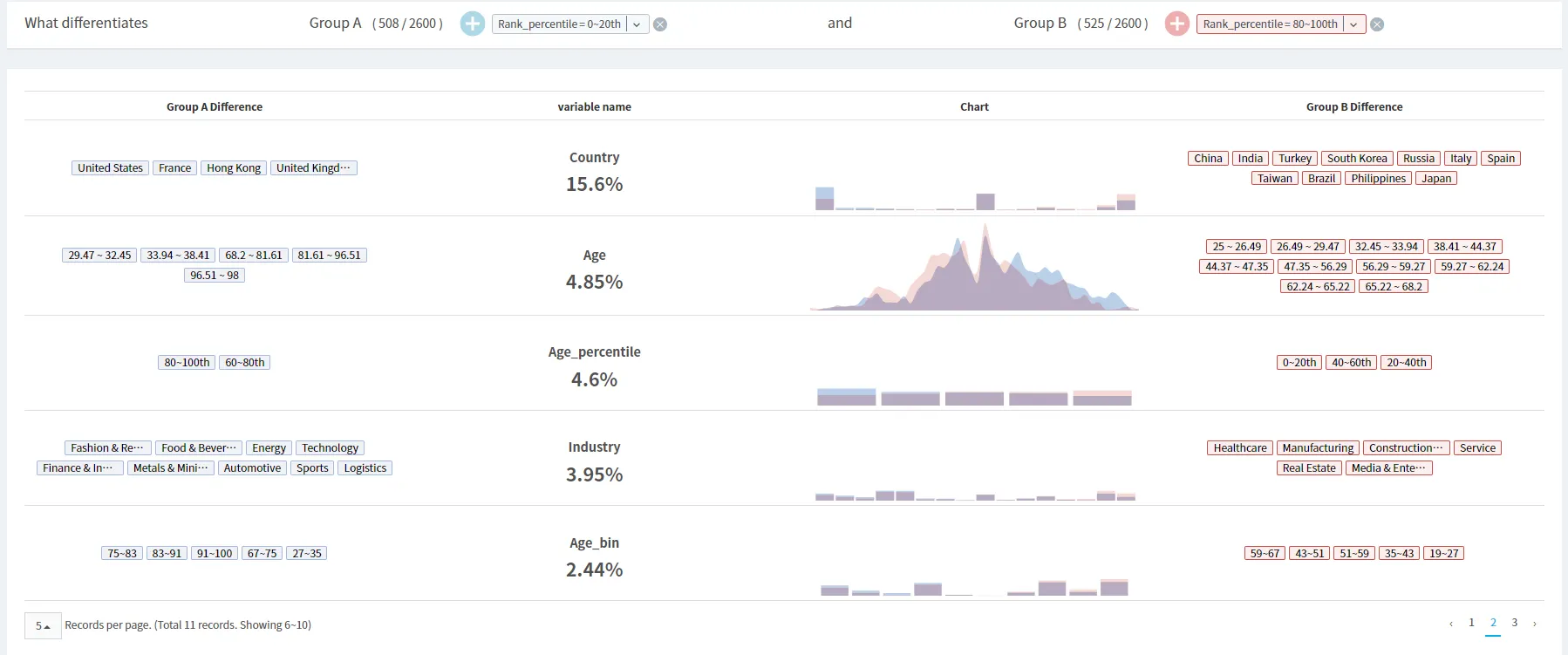The width and height of the screenshot is (1568, 655).
Task: Add a filter with Group A plus icon
Action: click(472, 24)
